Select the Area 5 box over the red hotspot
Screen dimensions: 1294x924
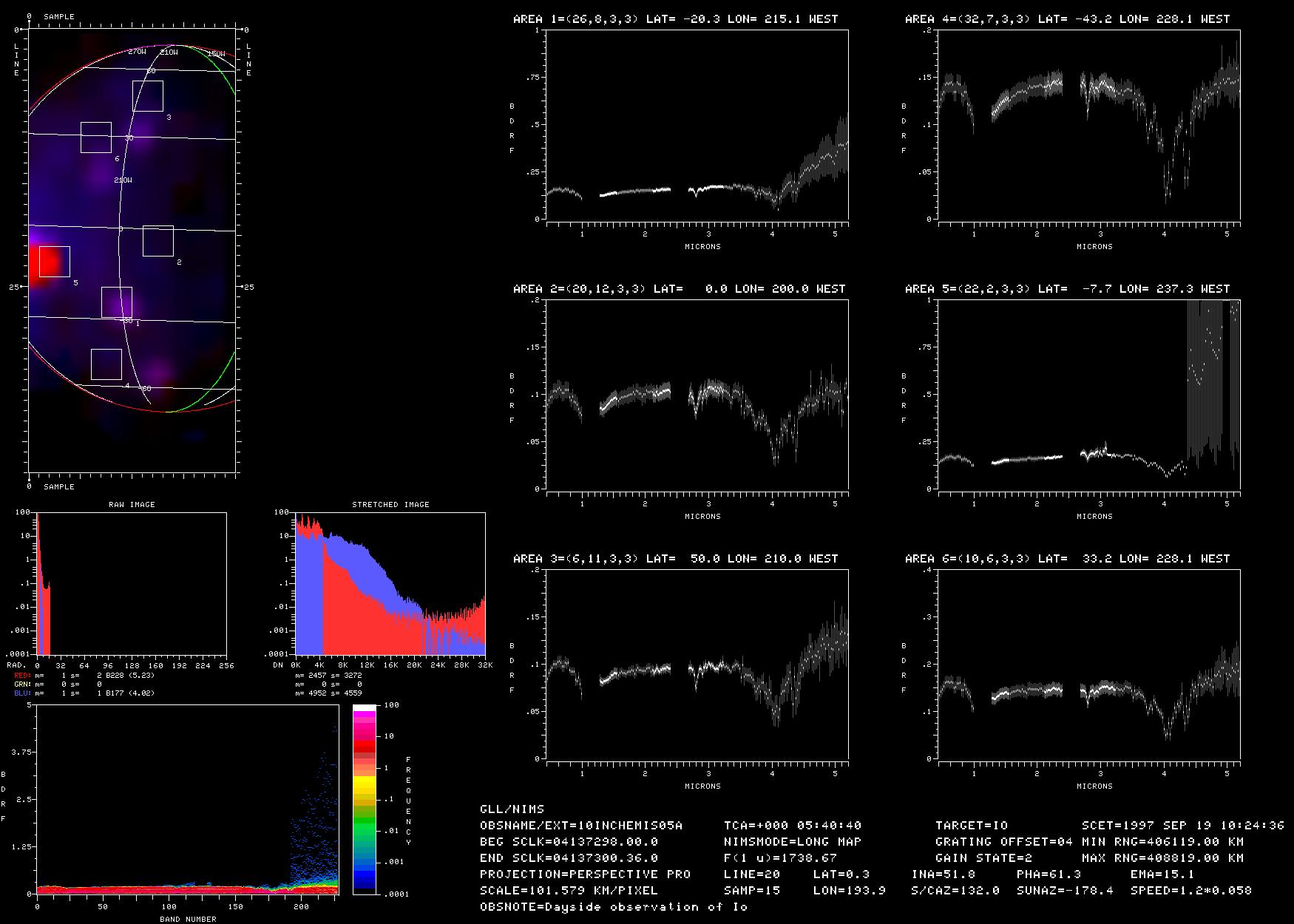tap(54, 262)
